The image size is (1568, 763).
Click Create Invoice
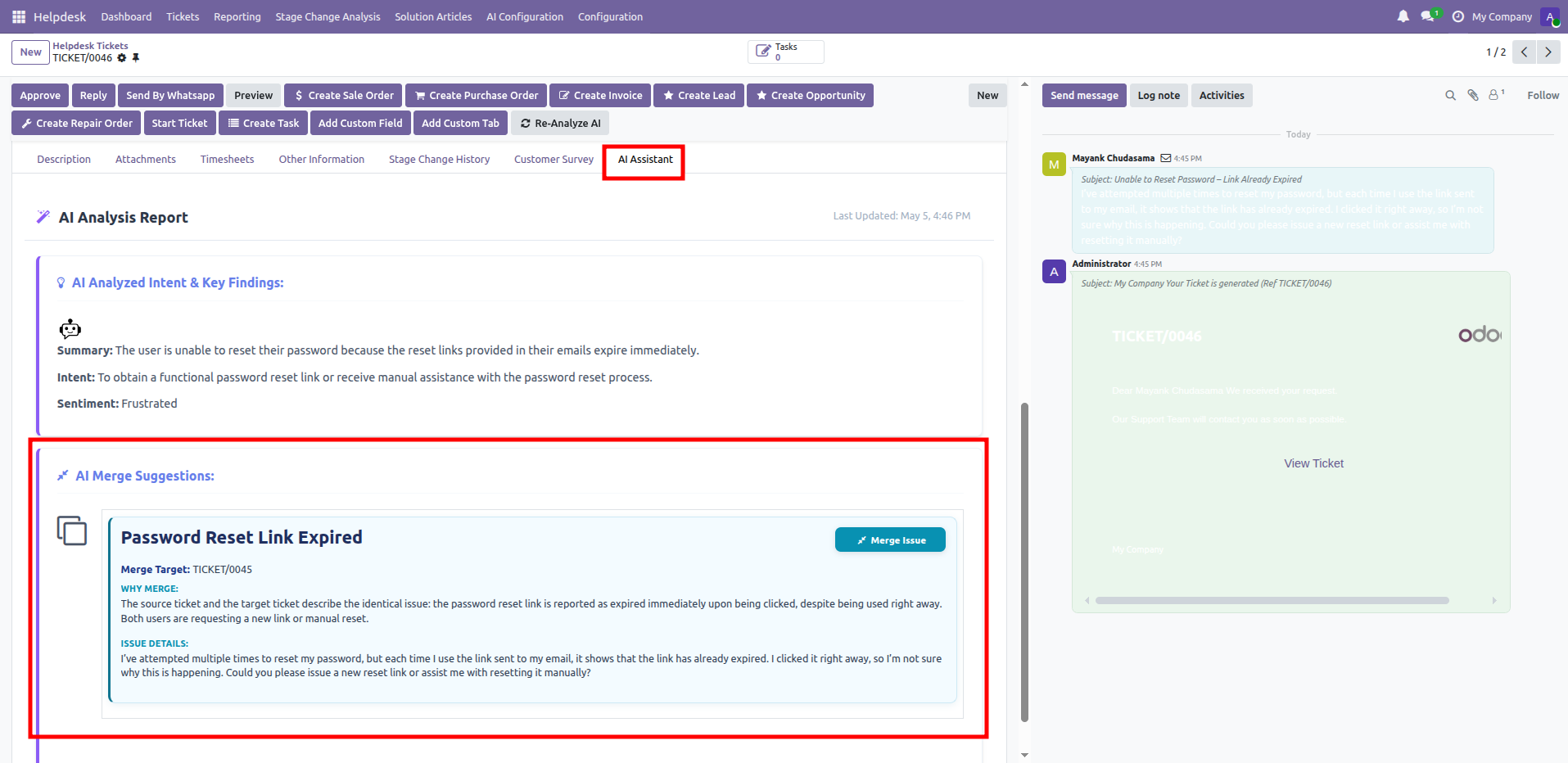coord(600,95)
